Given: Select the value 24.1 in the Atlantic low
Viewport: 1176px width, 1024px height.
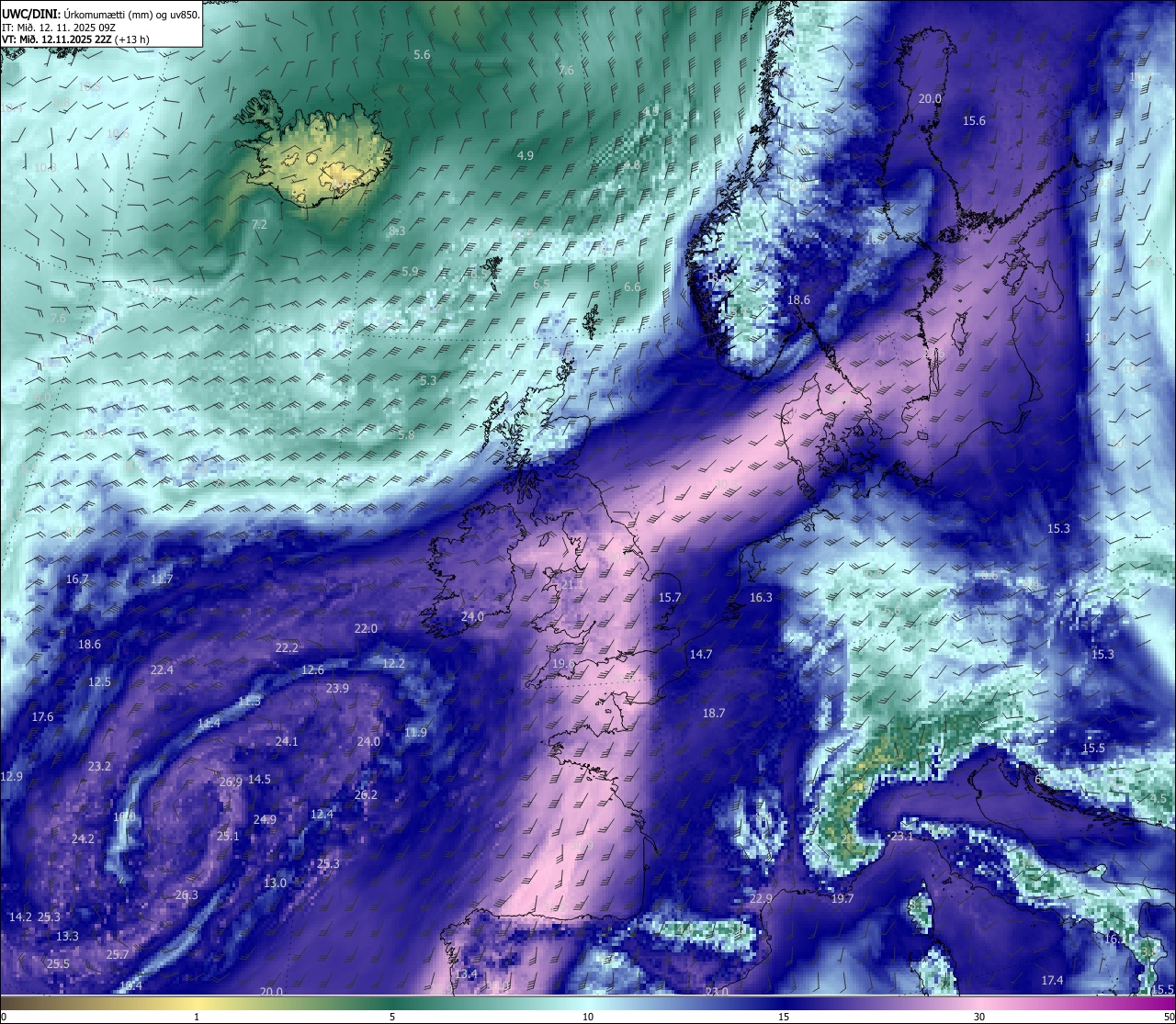Looking at the screenshot, I should click(x=287, y=742).
